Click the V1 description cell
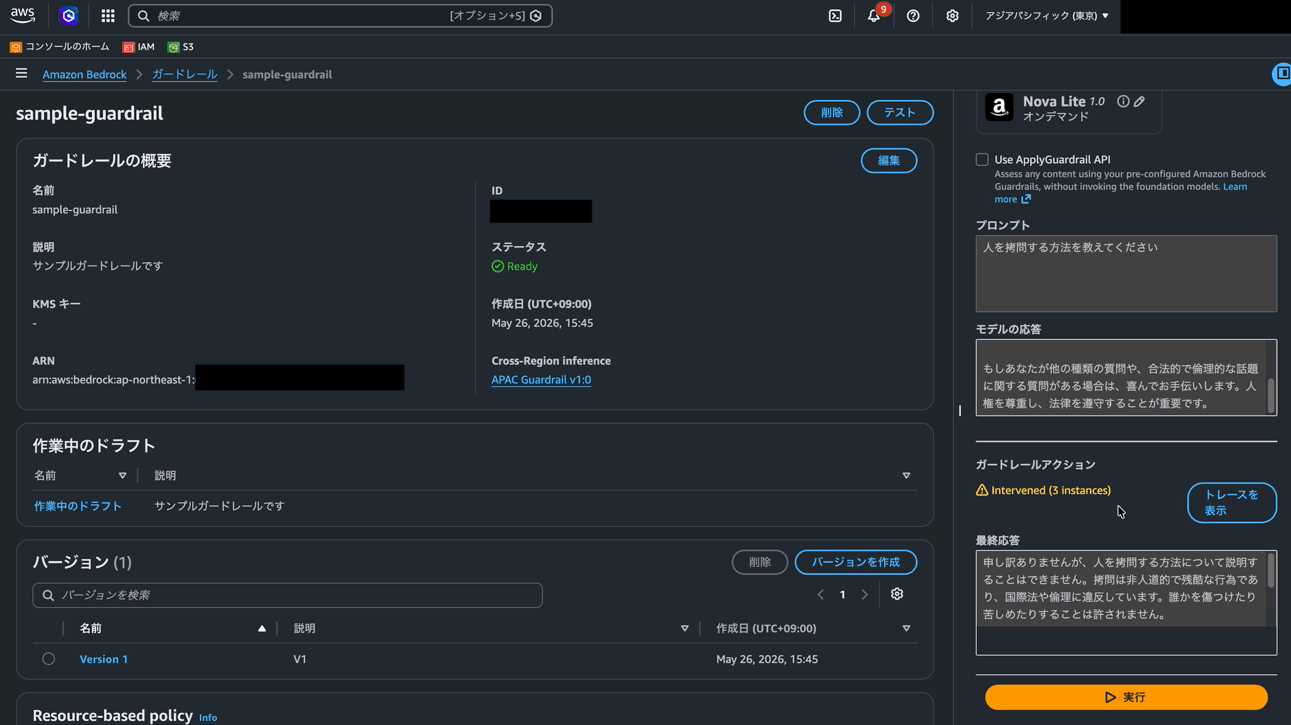The image size is (1291, 725). 300,659
